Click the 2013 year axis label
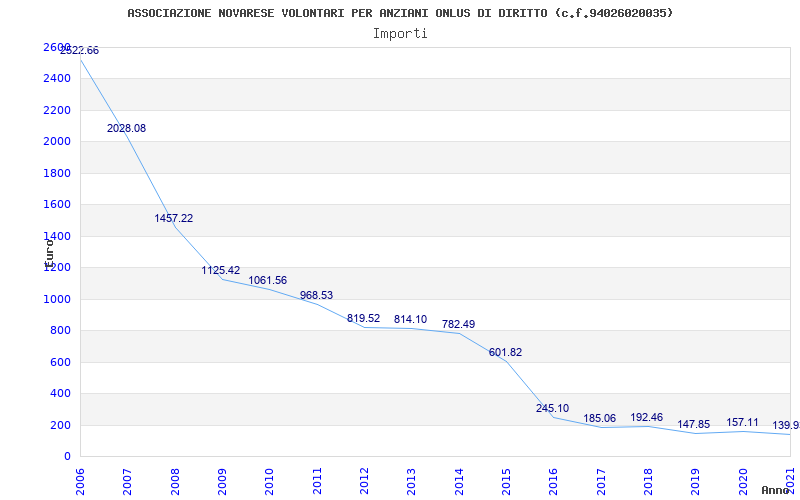 (411, 482)
